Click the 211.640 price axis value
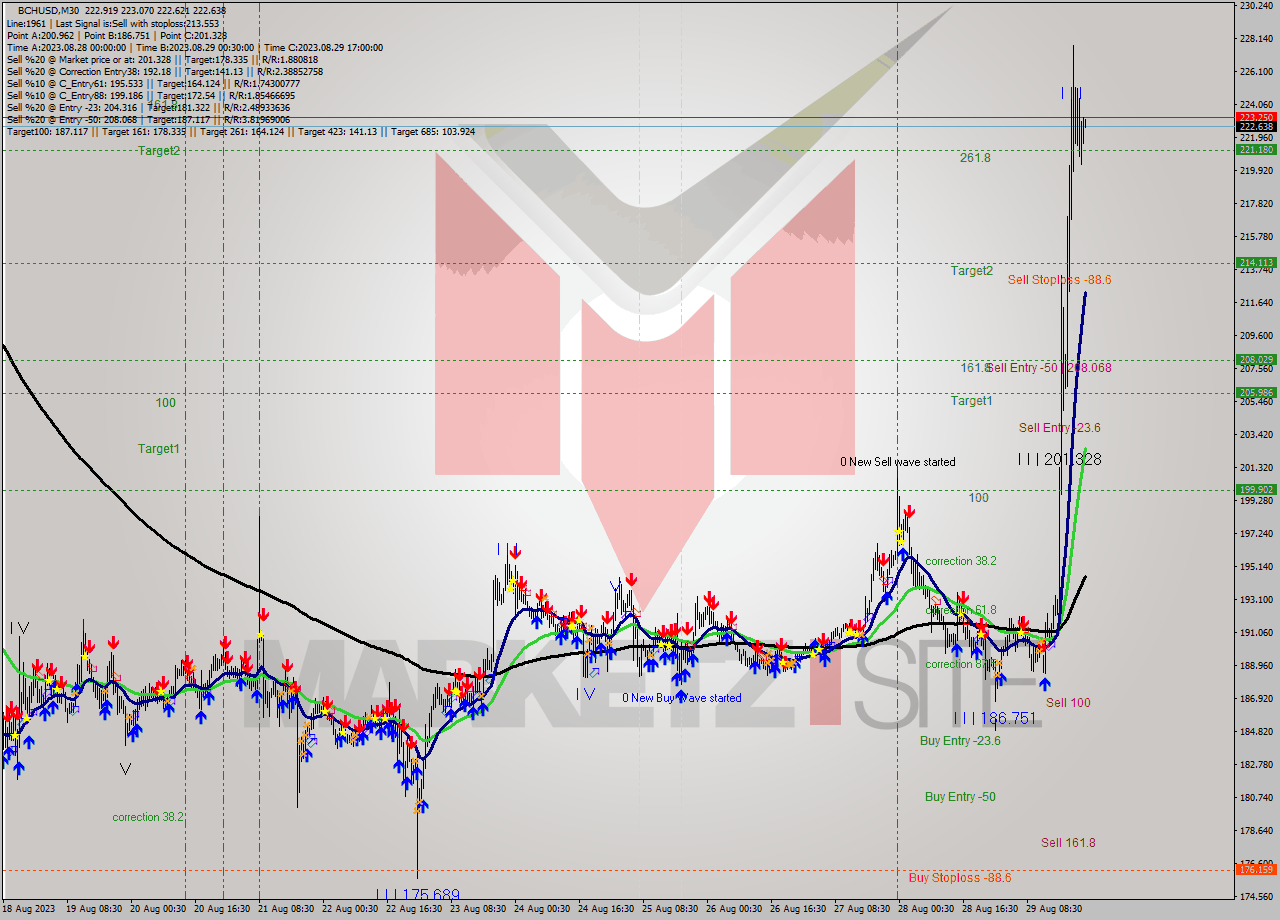Screen dimensions: 1280x920 tap(1255, 303)
